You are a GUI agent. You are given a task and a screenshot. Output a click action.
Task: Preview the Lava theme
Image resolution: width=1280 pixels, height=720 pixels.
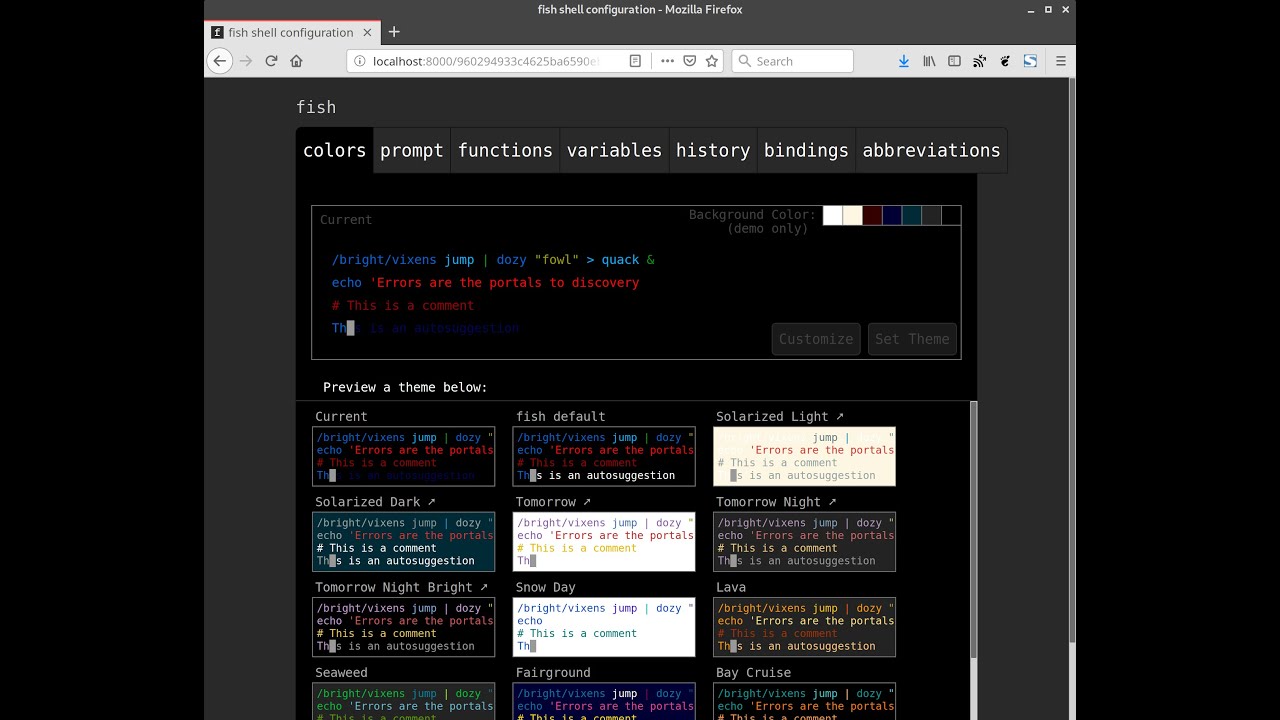(x=804, y=627)
